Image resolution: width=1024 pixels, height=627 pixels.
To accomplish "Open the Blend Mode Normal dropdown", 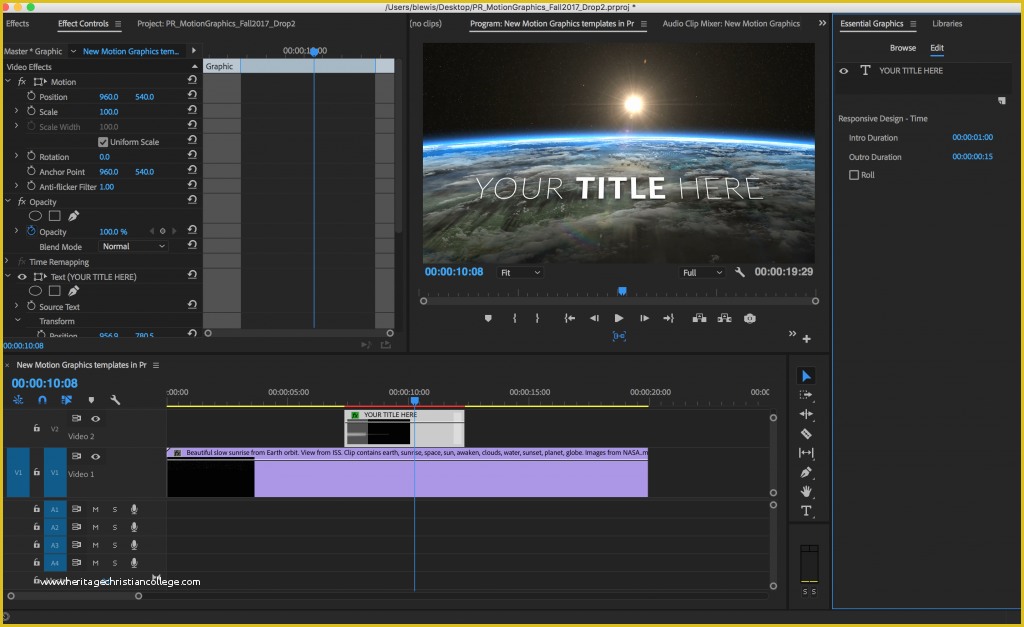I will (x=133, y=246).
